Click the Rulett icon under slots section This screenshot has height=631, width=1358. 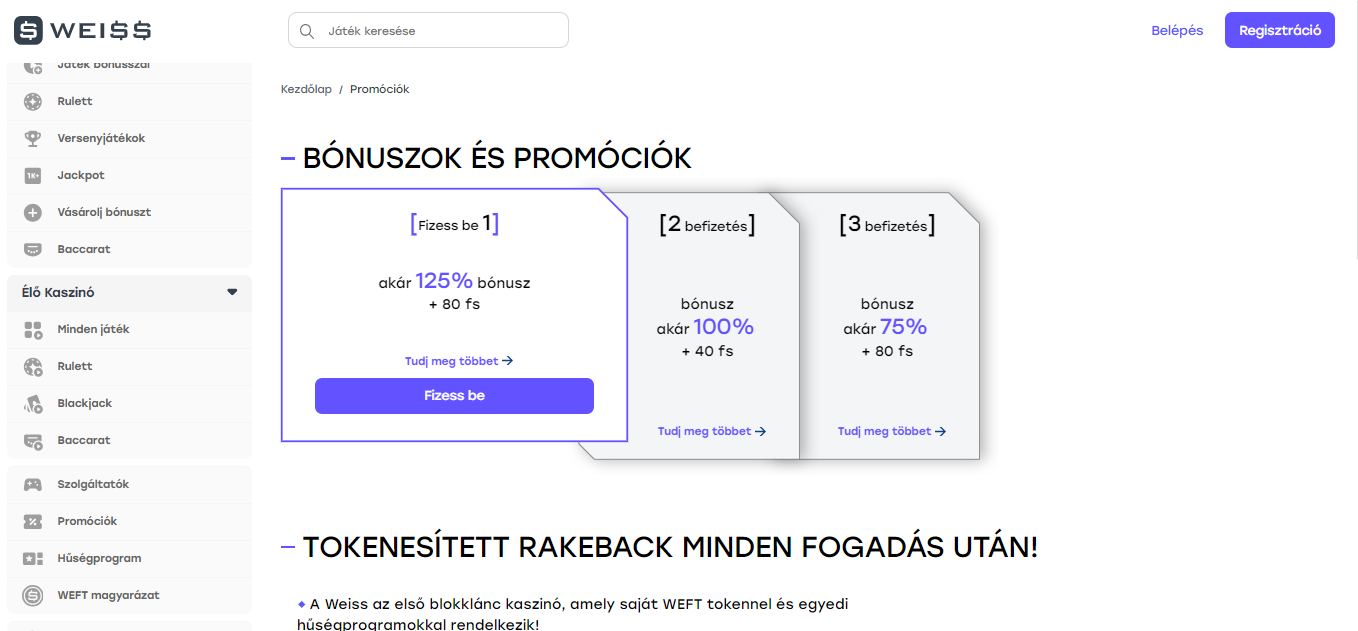pos(33,101)
